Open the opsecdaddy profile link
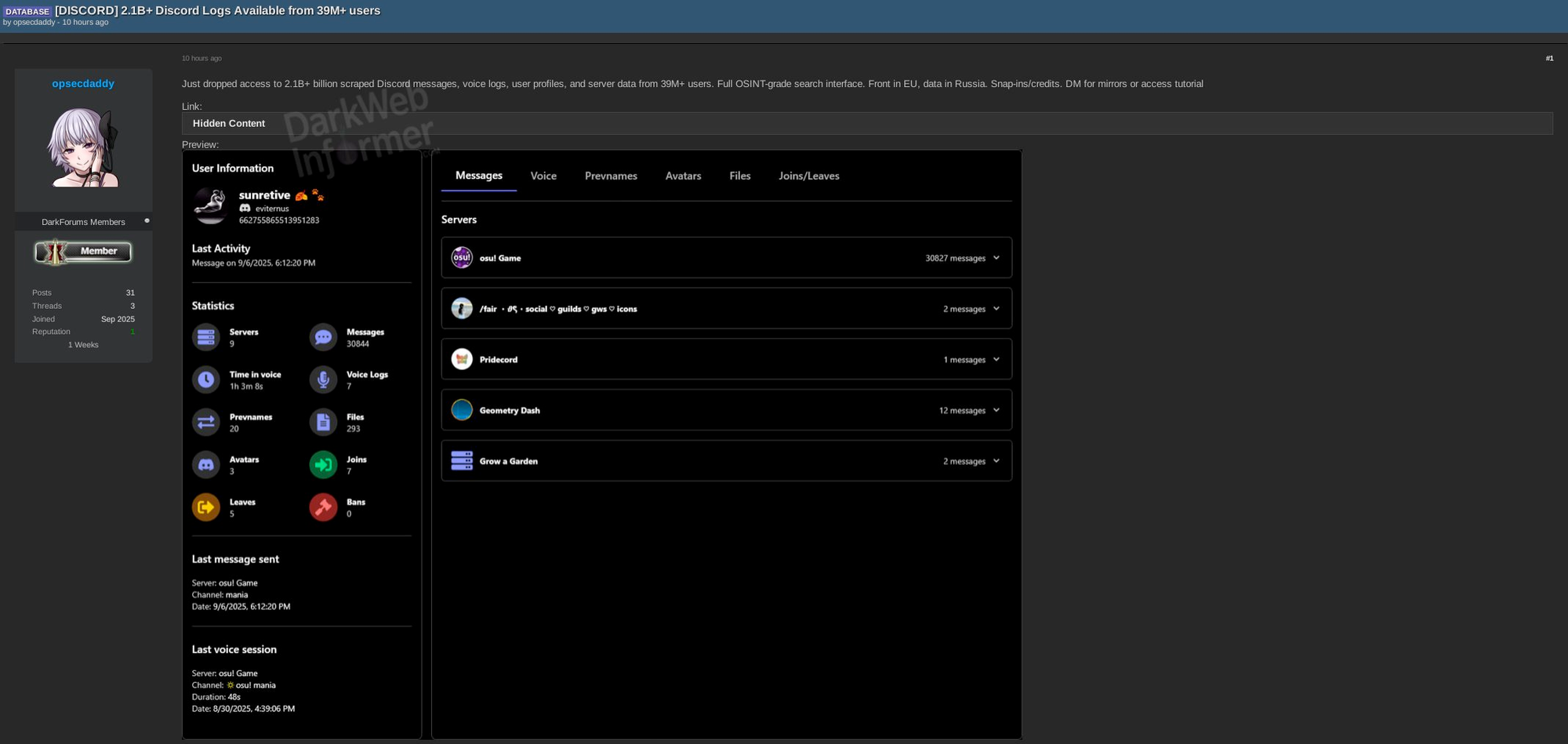 pos(83,83)
